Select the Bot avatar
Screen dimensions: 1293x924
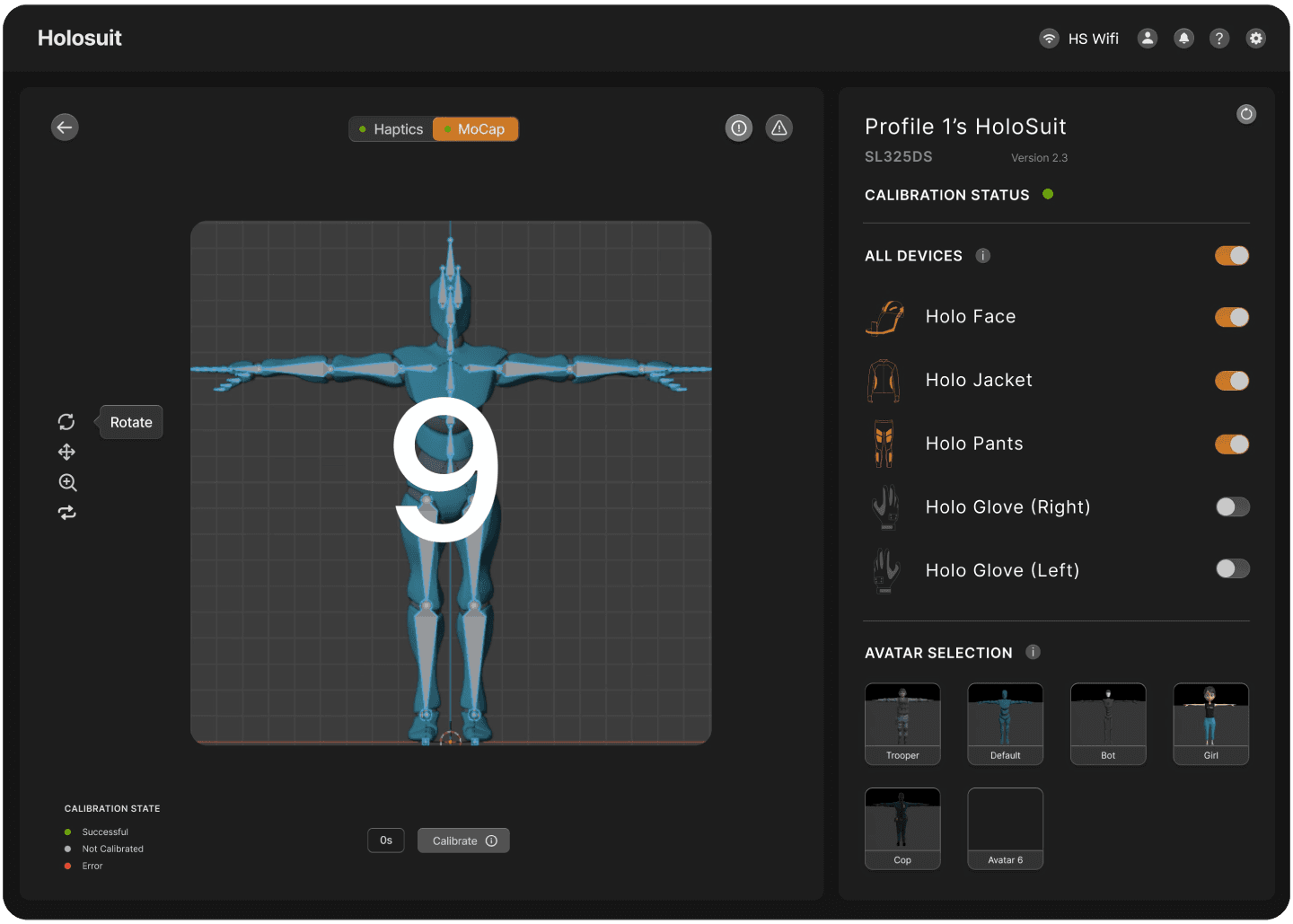(1108, 724)
